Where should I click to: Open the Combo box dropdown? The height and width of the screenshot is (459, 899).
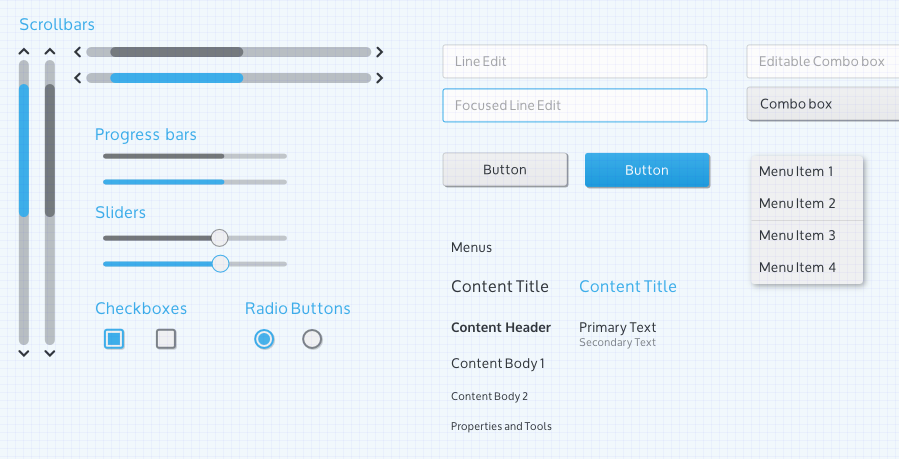(x=822, y=104)
